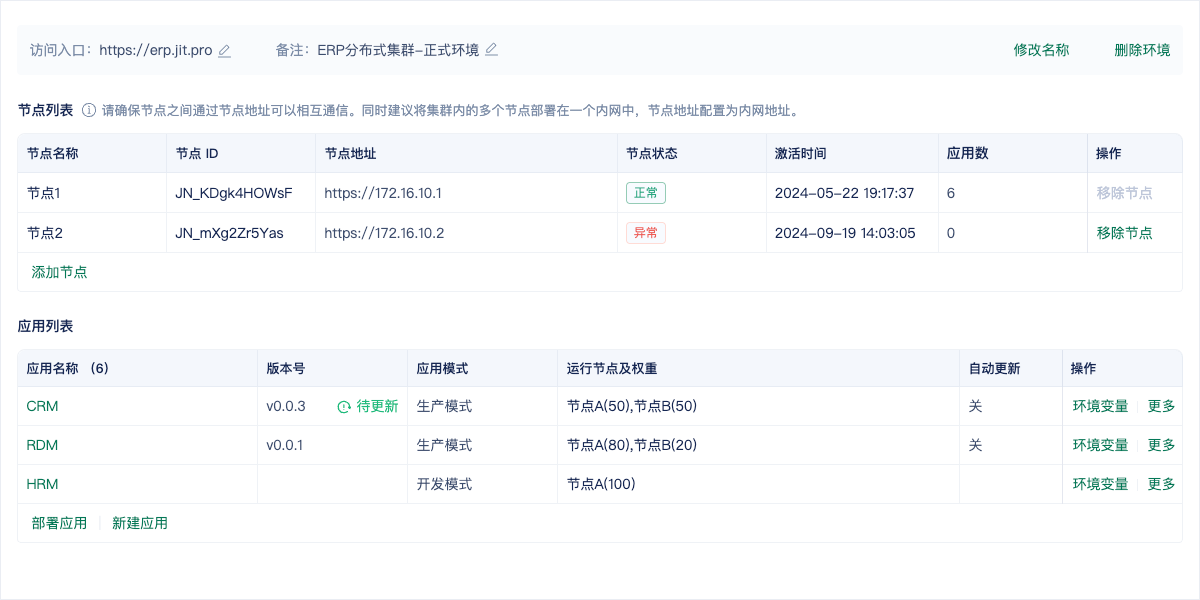Screen dimensions: 1200x600
Task: Click auto-update 关 value for RDM
Action: pos(976,445)
